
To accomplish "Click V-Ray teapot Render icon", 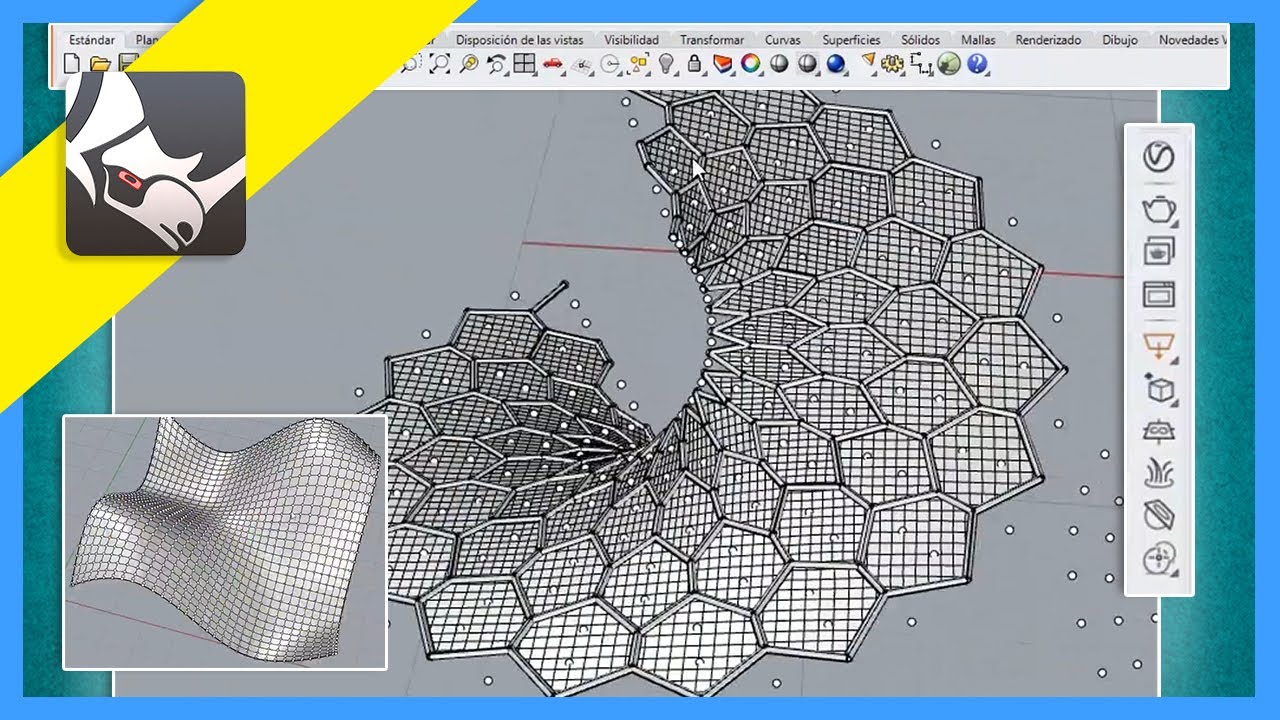I will pyautogui.click(x=1158, y=209).
